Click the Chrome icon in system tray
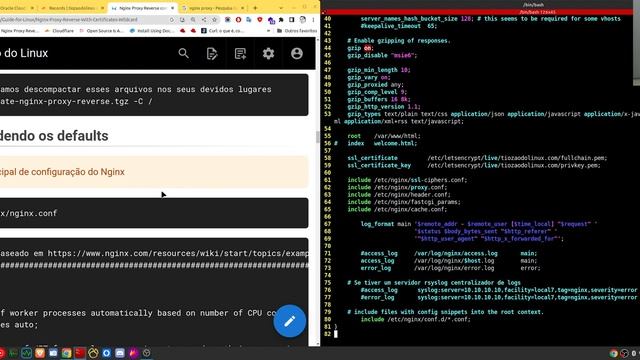This screenshot has height=360, width=640. [x=613, y=353]
